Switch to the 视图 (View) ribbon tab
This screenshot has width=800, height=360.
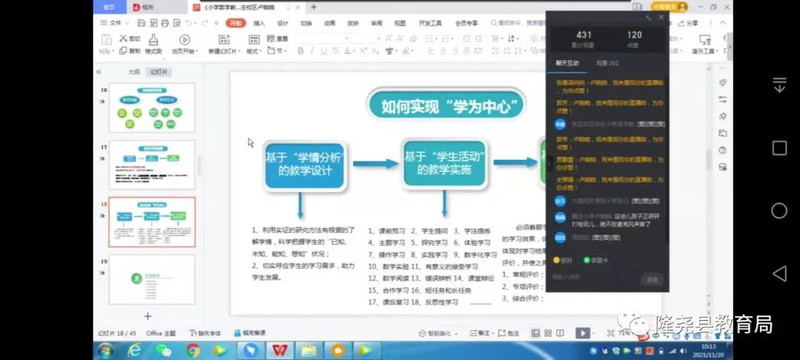(400, 23)
